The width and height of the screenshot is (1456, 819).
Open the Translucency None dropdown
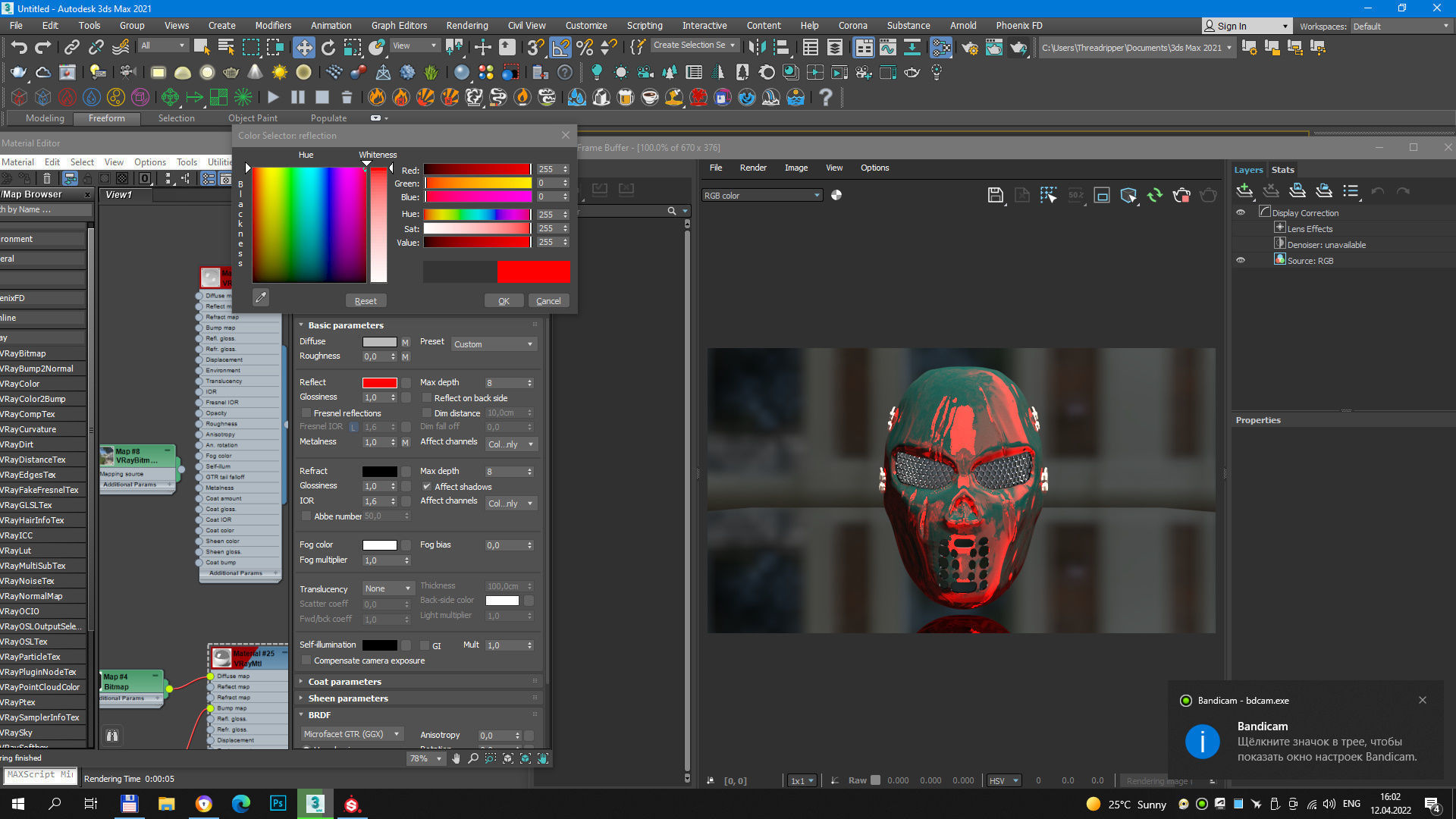click(388, 588)
